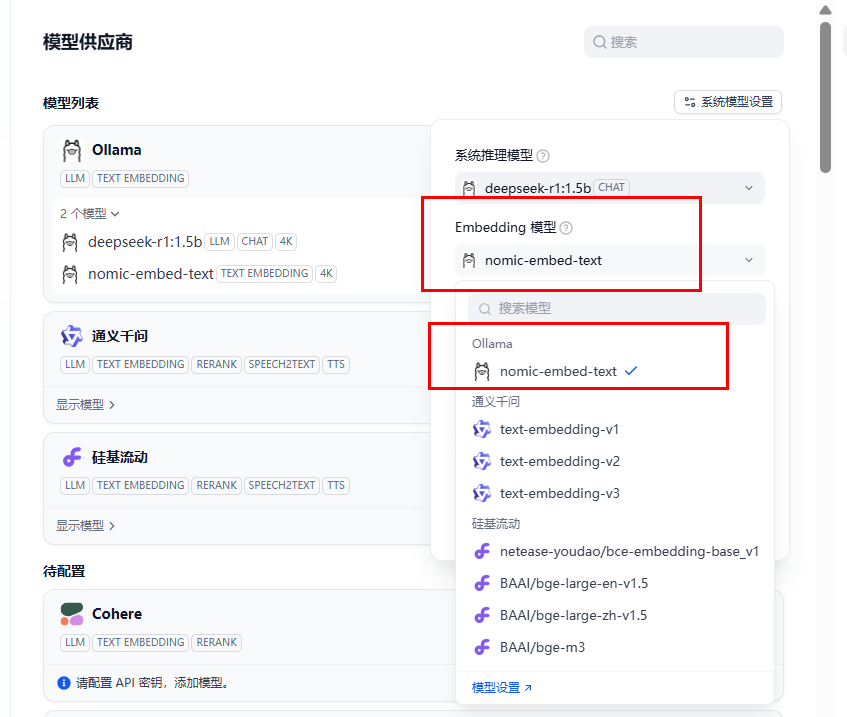Click the Ollama group header in dropdown
The width and height of the screenshot is (847, 717).
[492, 344]
